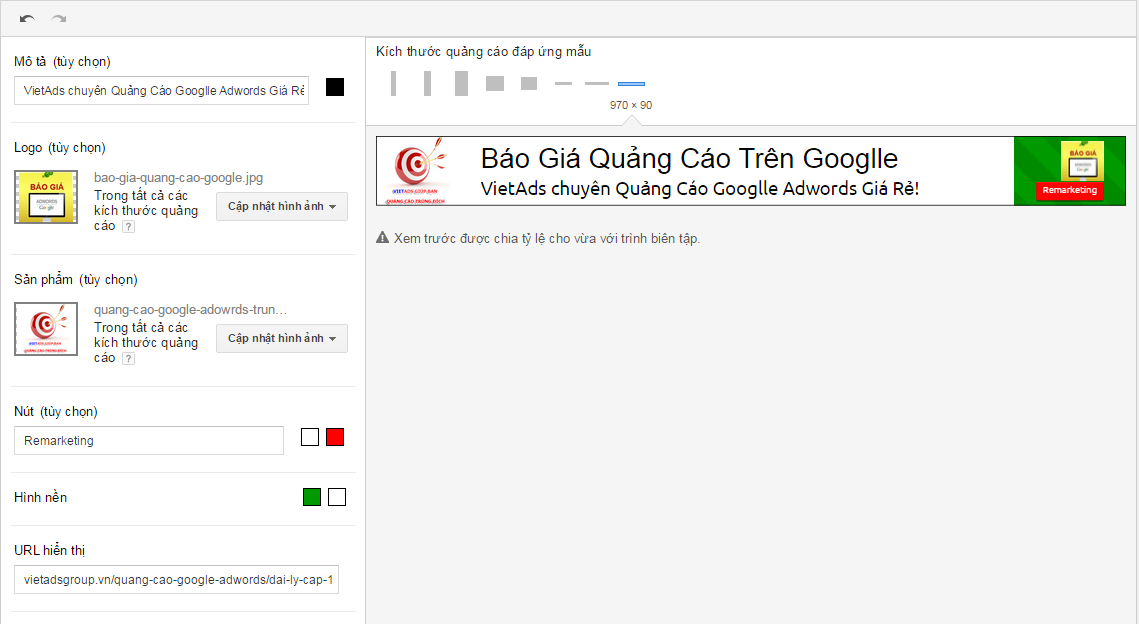The width and height of the screenshot is (1139, 624).
Task: Click the black color swatch beside Mô tả
Action: coord(334,87)
